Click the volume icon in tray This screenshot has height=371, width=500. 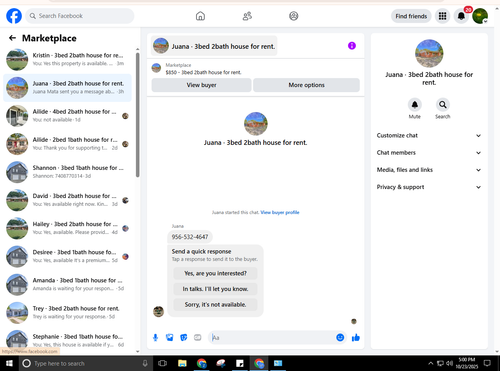(450, 363)
